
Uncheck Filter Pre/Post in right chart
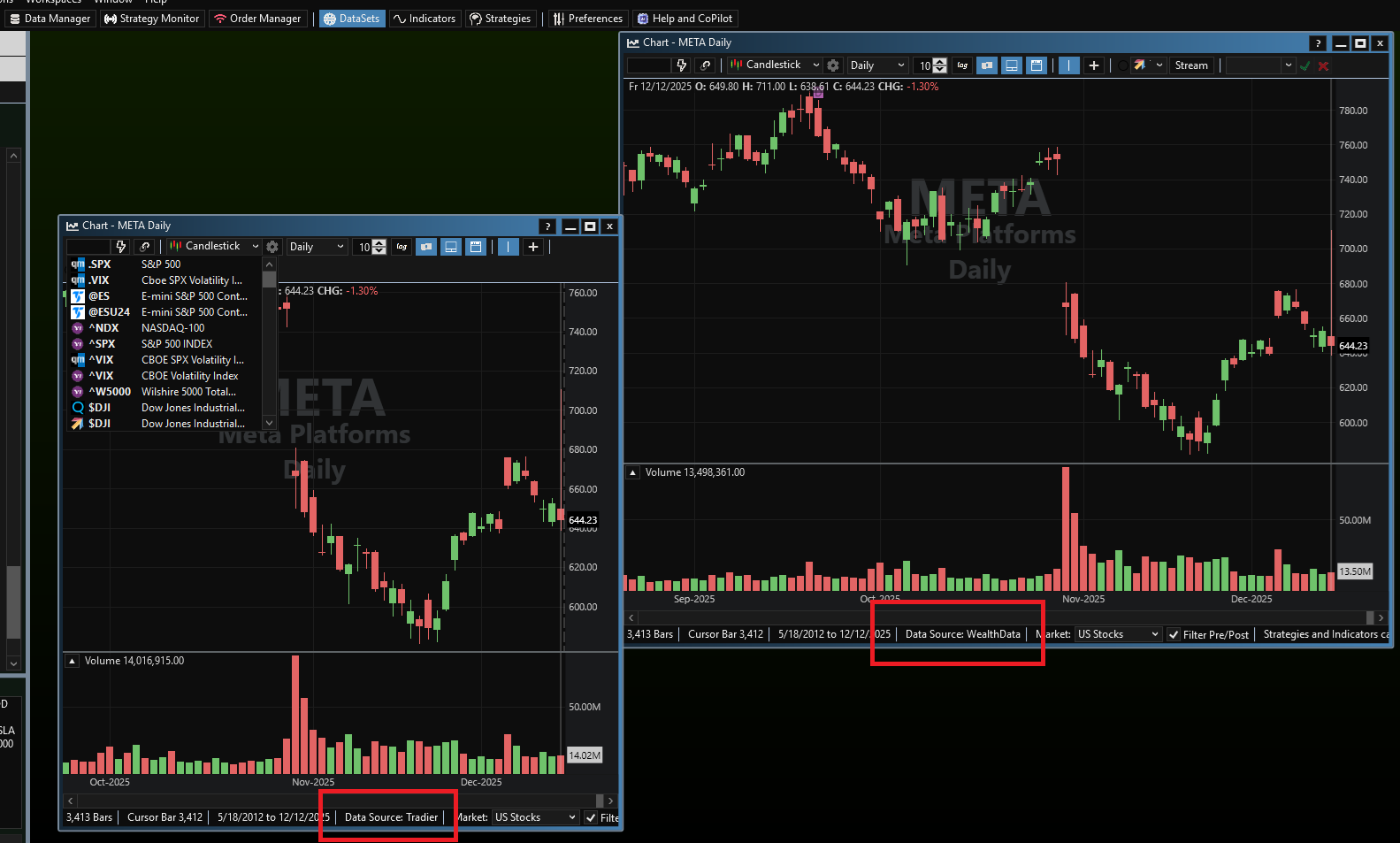coord(1174,634)
